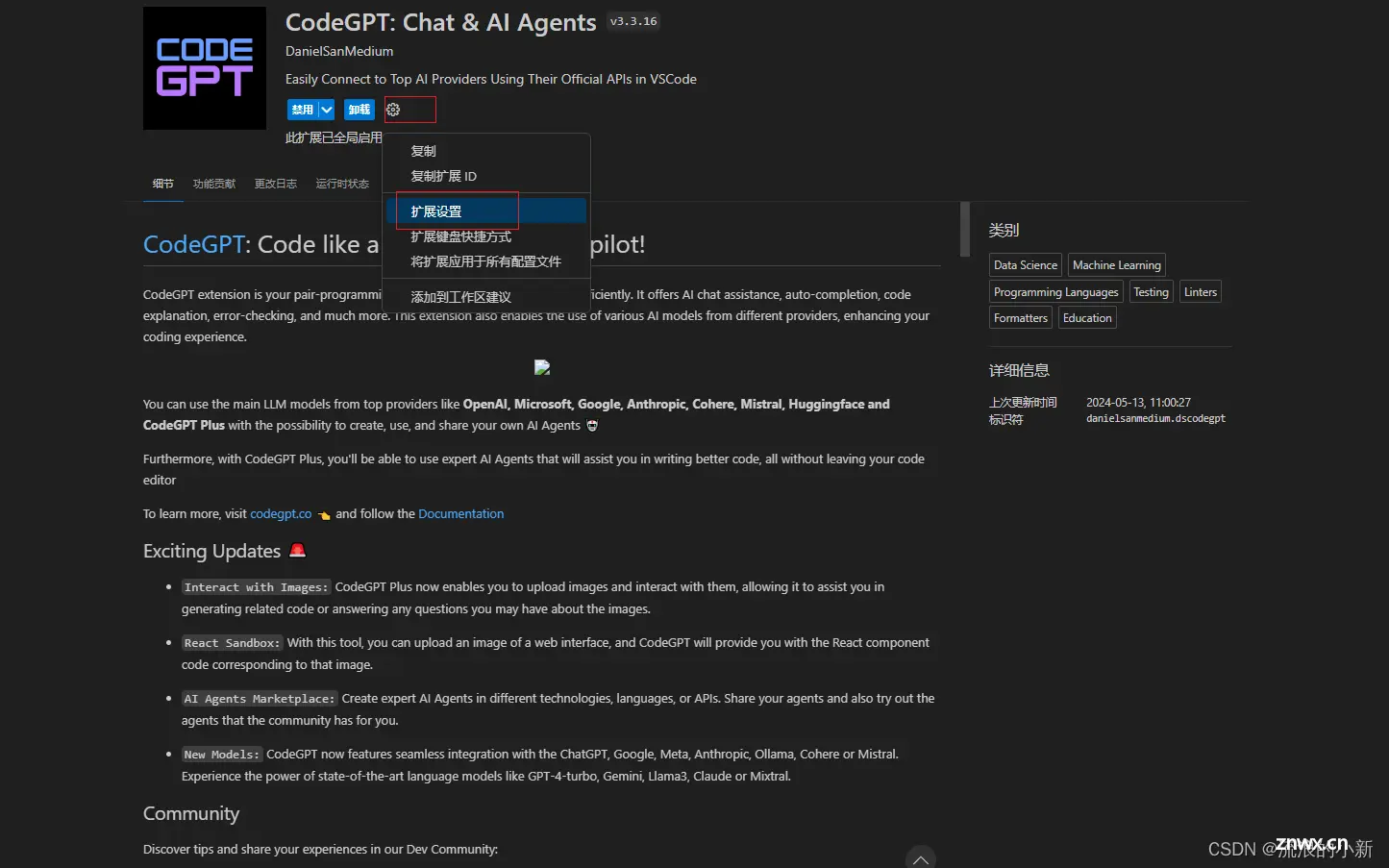The height and width of the screenshot is (868, 1389).
Task: Click the 'React Sandbox:' code label
Action: [232, 643]
